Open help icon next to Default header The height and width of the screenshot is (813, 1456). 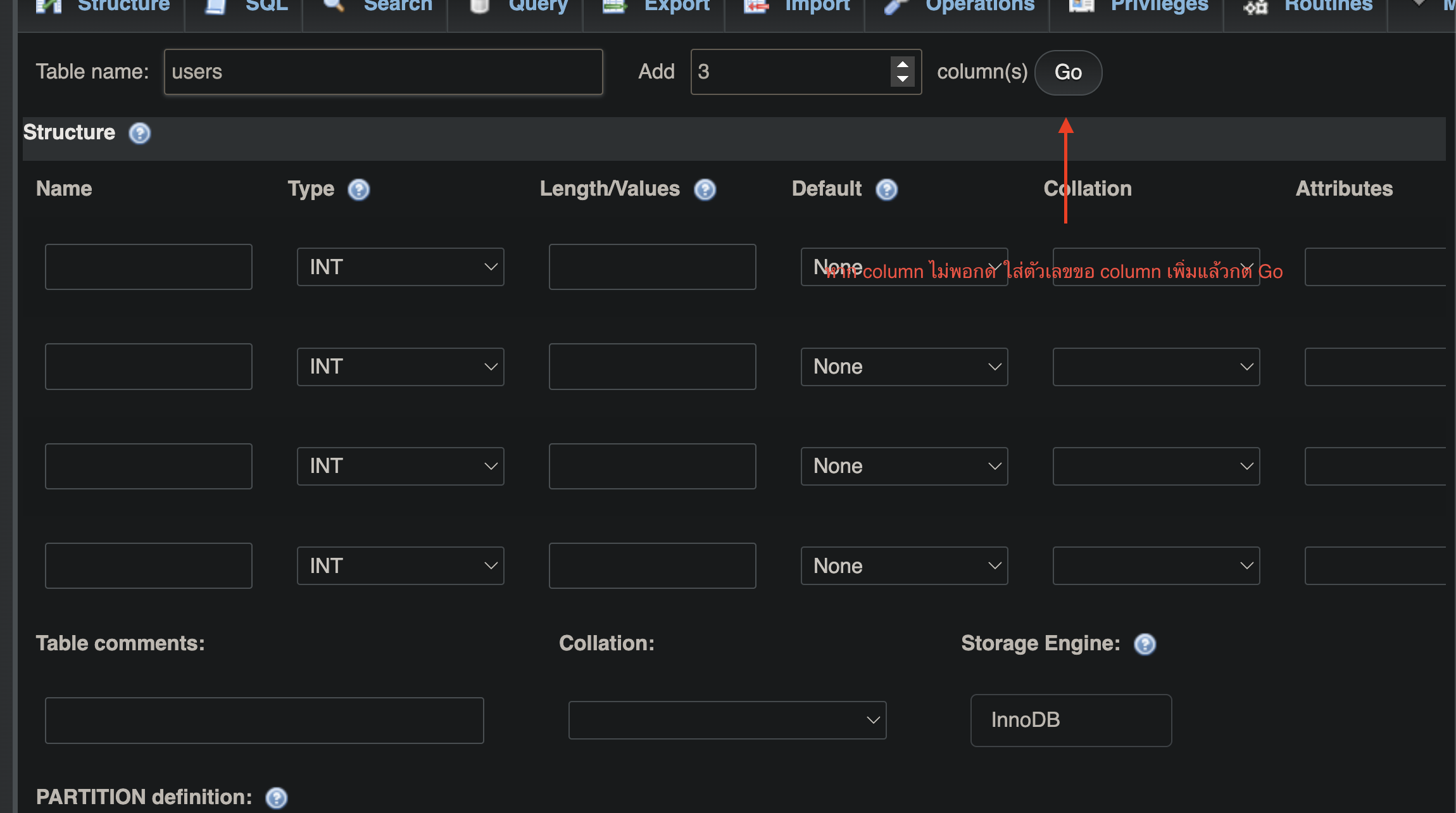tap(886, 189)
